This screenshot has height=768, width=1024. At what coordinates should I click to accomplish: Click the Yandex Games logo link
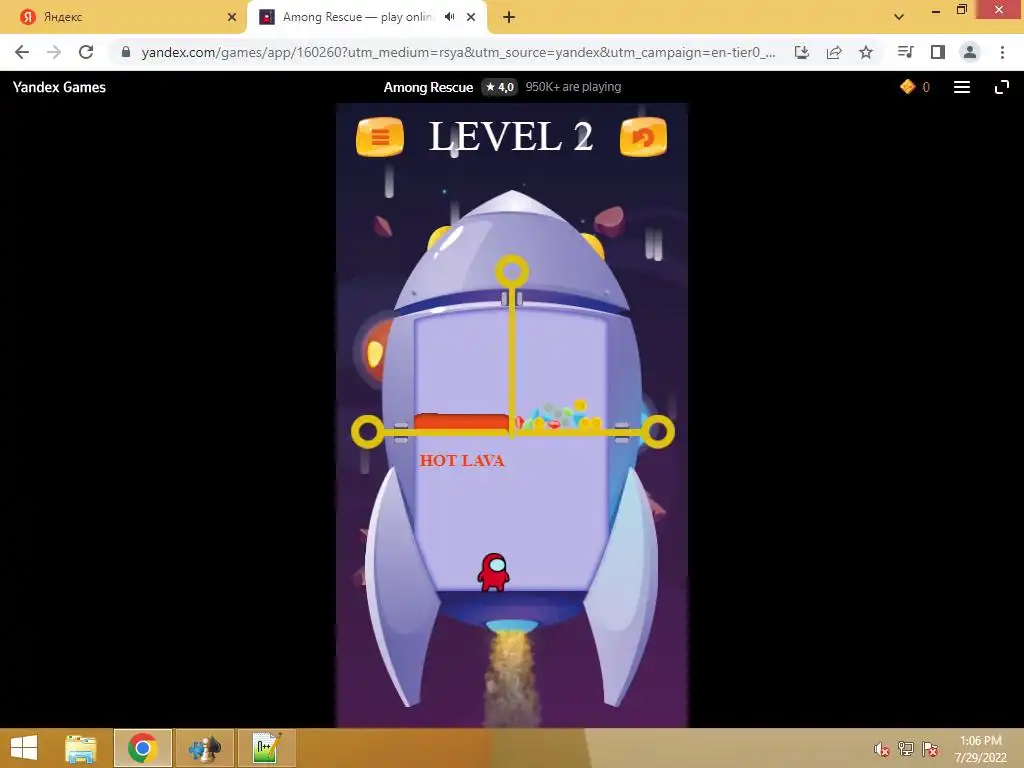click(59, 87)
